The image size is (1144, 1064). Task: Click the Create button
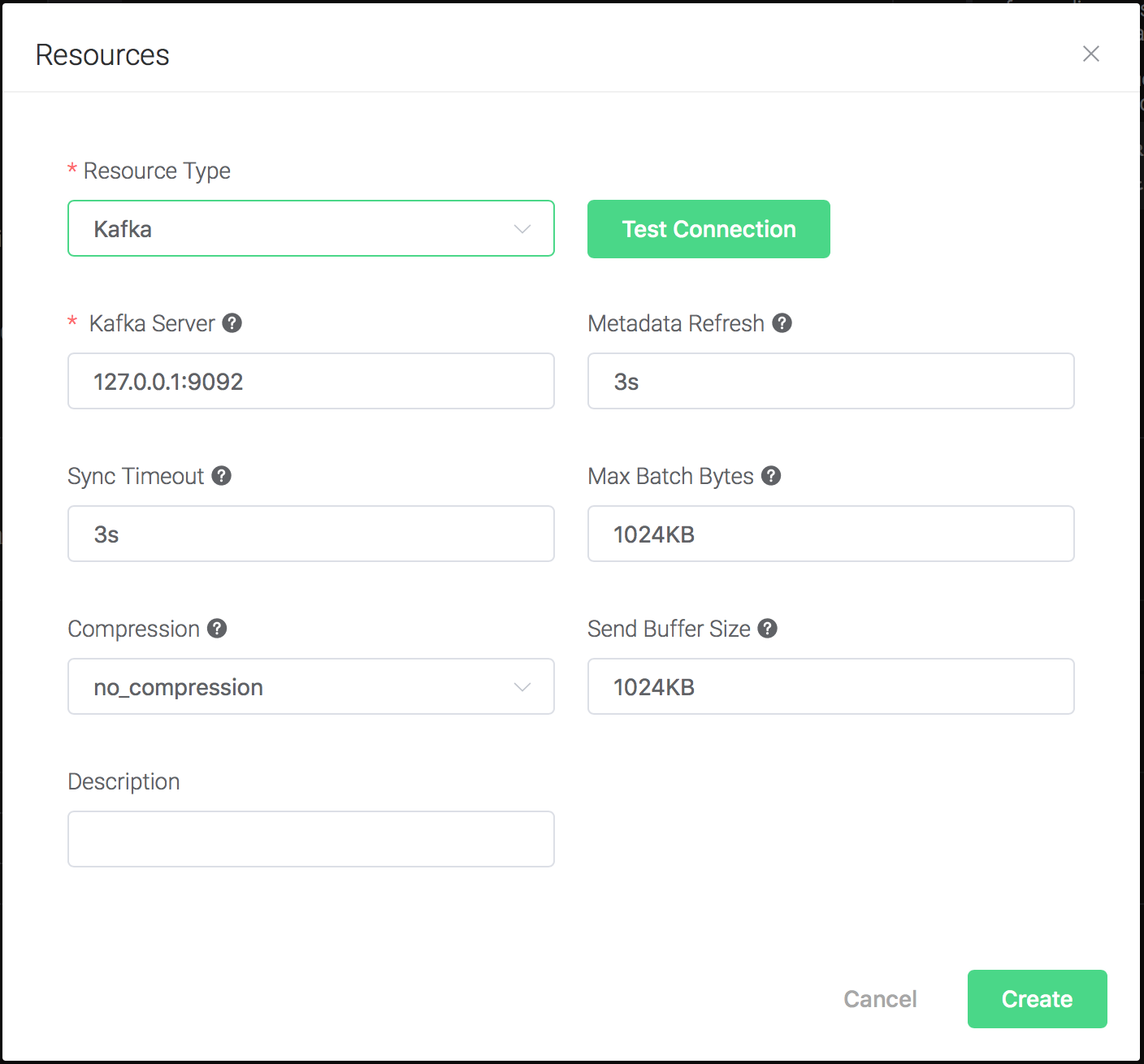[1038, 999]
